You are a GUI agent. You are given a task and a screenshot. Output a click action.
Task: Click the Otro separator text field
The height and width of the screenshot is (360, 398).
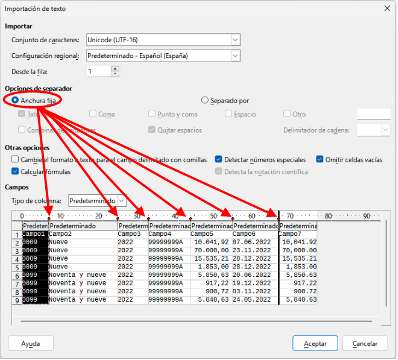[373, 114]
